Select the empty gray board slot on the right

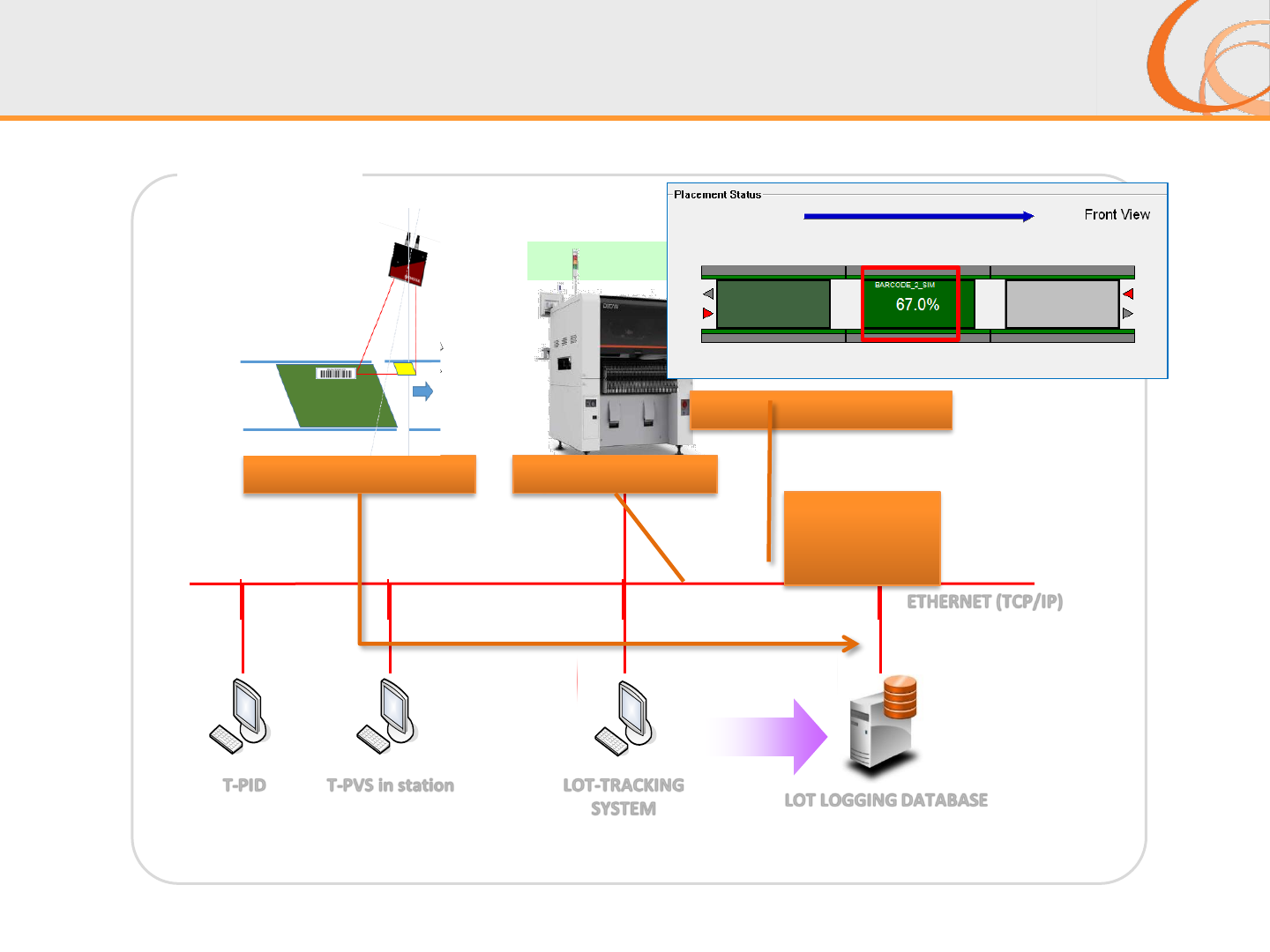click(1063, 304)
